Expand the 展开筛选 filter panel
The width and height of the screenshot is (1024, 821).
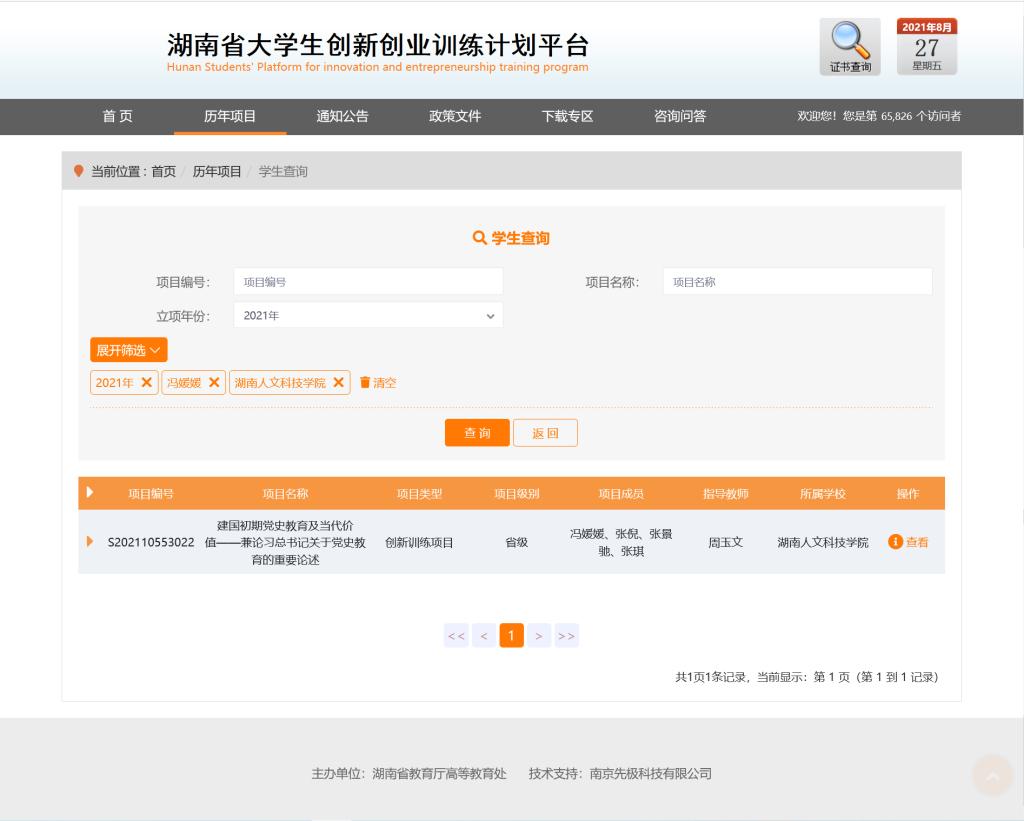[128, 350]
